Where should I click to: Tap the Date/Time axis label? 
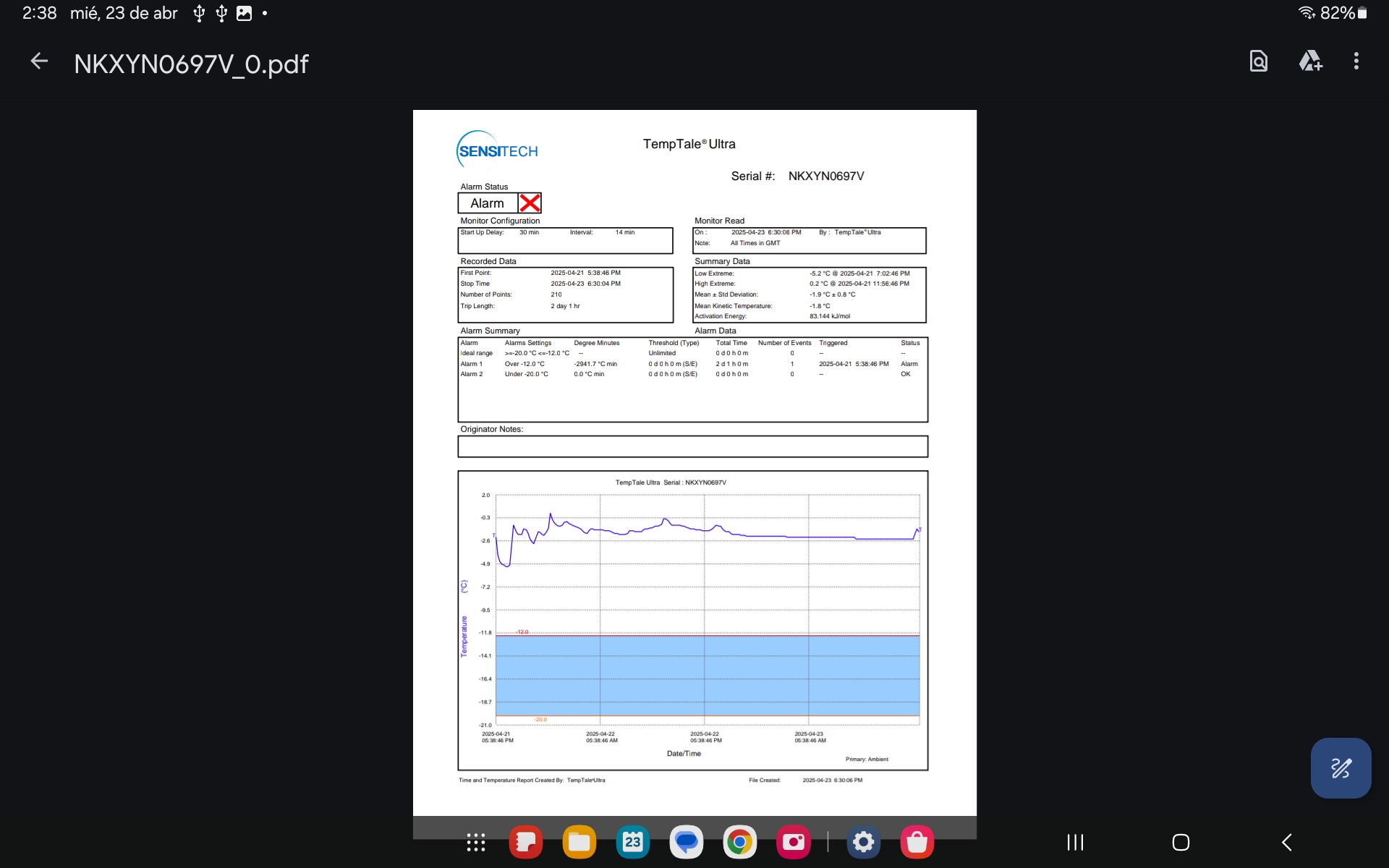684,753
